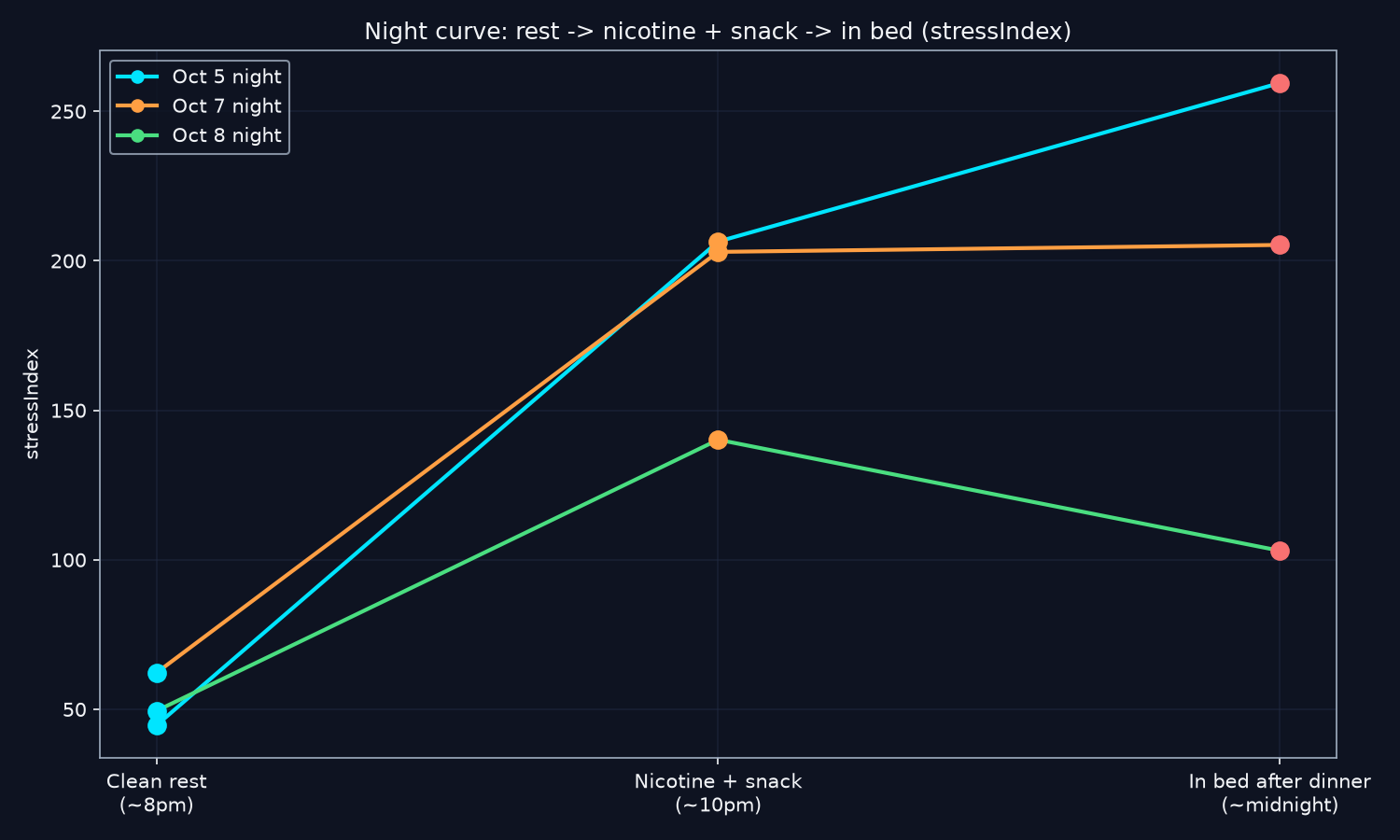1400x840 pixels.
Task: Click the 250 tick label on y-axis
Action: click(70, 112)
